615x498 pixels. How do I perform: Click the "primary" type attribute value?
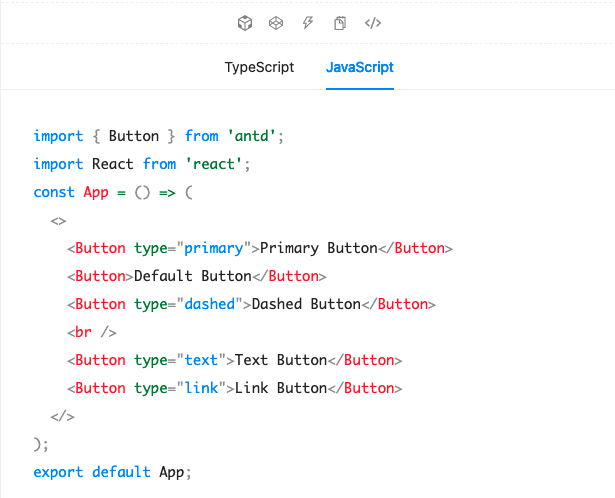pyautogui.click(x=217, y=248)
